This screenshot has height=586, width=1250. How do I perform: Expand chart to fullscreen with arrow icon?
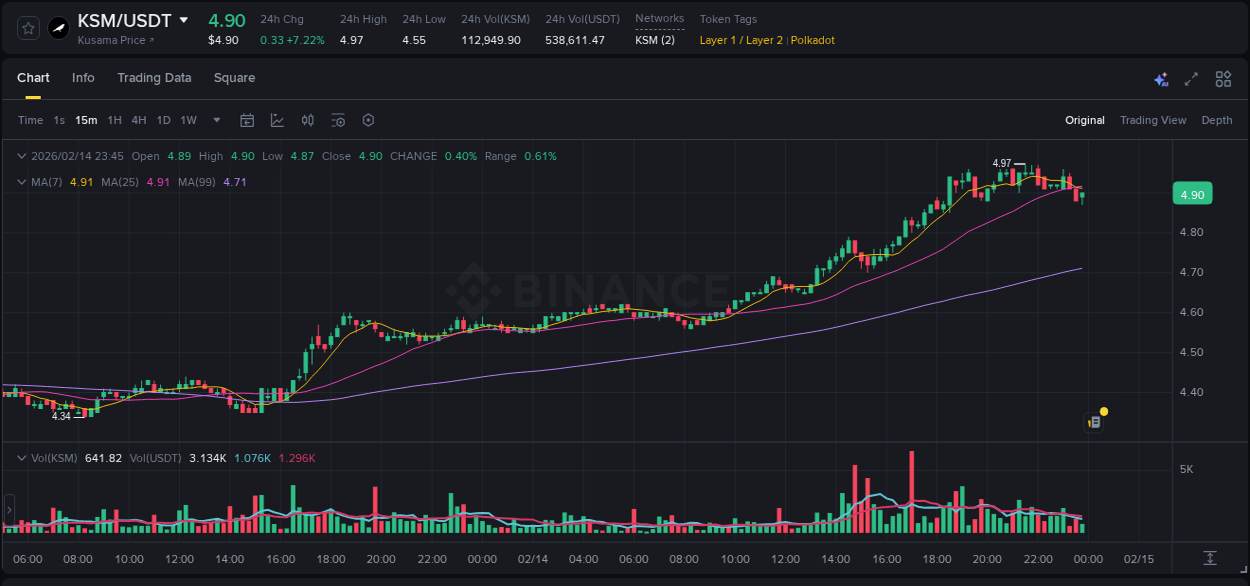(x=1190, y=78)
